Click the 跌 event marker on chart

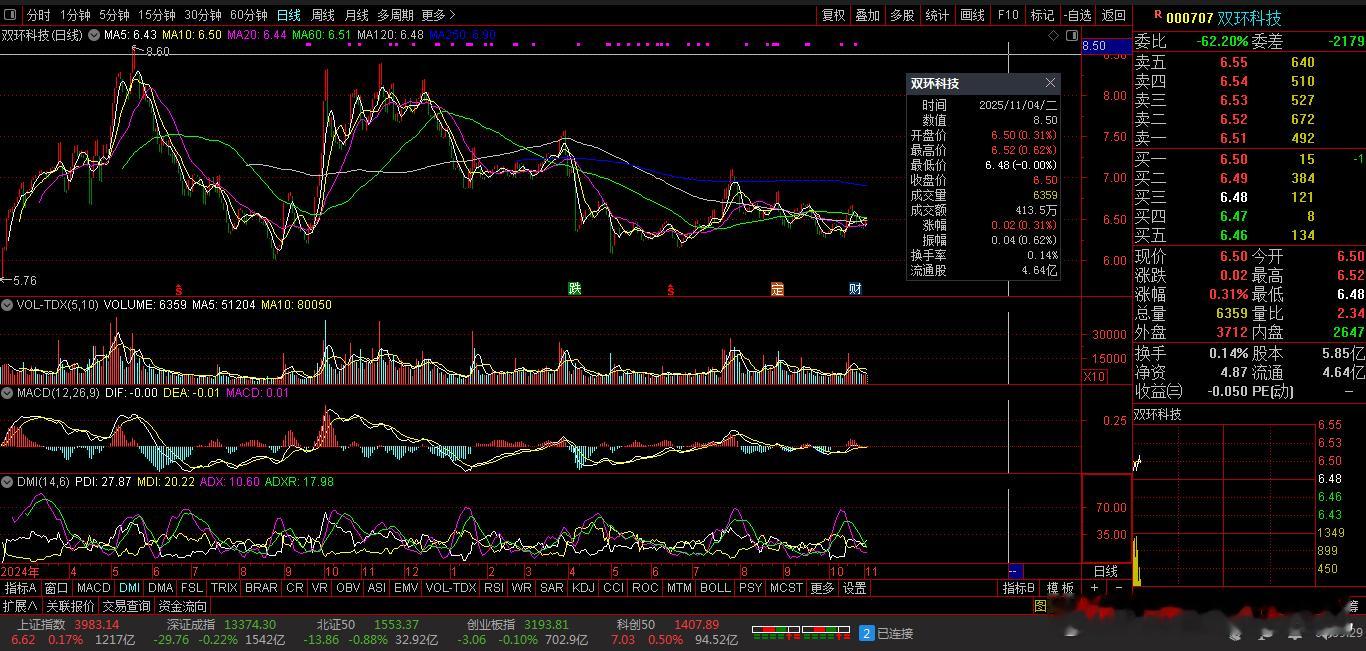[x=574, y=289]
